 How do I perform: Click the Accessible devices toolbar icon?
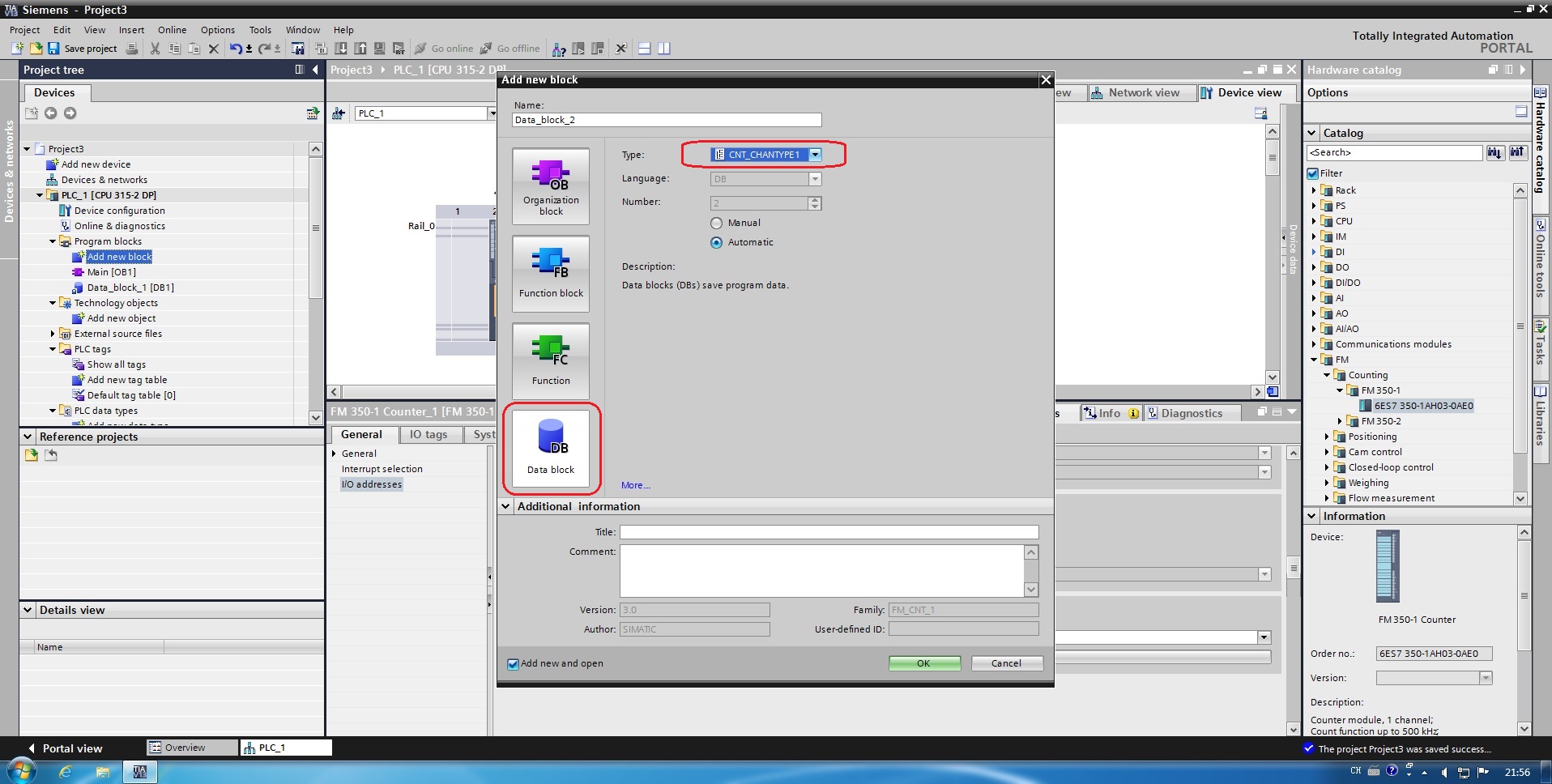click(559, 49)
